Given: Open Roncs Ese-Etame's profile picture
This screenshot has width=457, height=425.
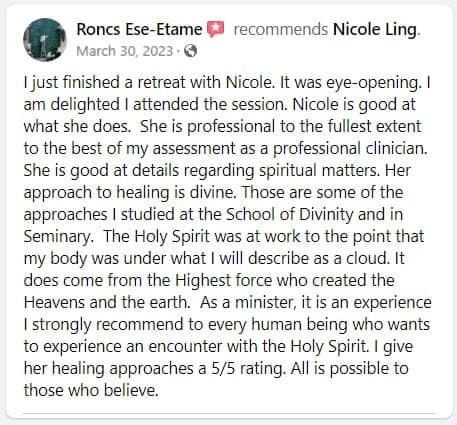Looking at the screenshot, I should click(45, 40).
